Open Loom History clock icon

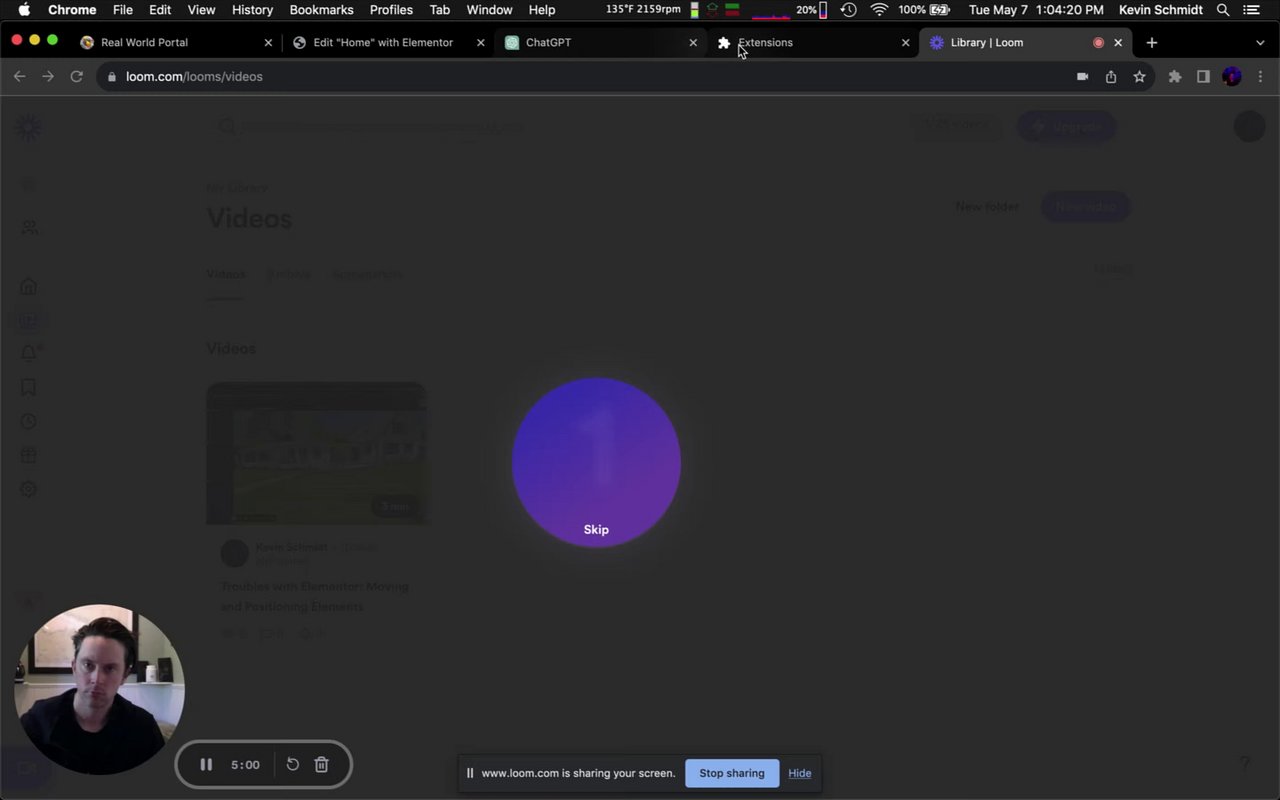pyautogui.click(x=28, y=421)
